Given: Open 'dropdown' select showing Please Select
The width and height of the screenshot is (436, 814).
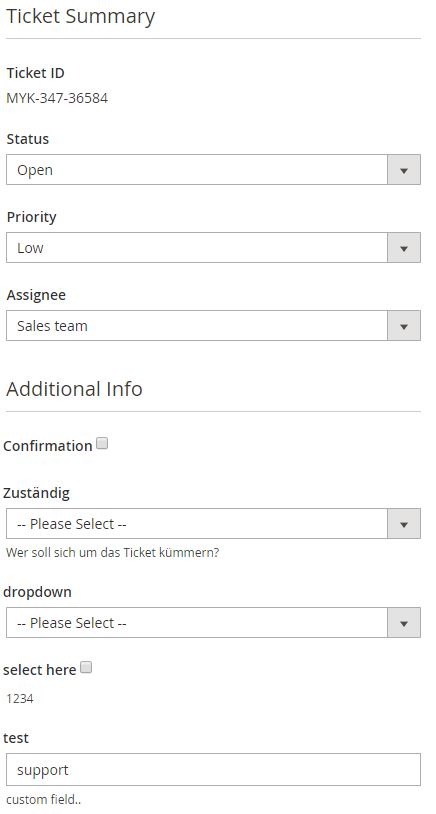Looking at the screenshot, I should click(213, 623).
